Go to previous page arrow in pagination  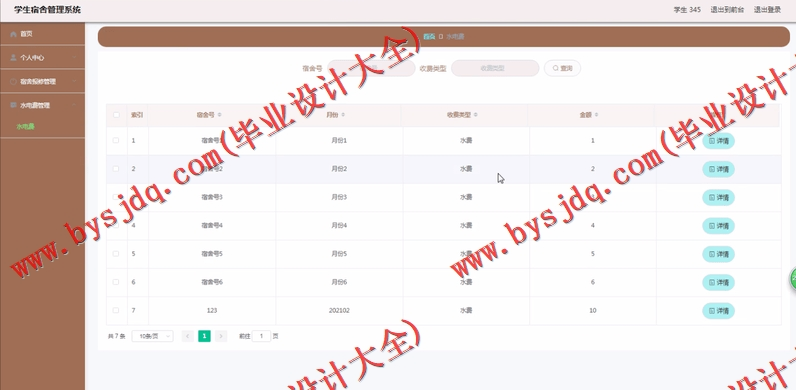coord(187,336)
